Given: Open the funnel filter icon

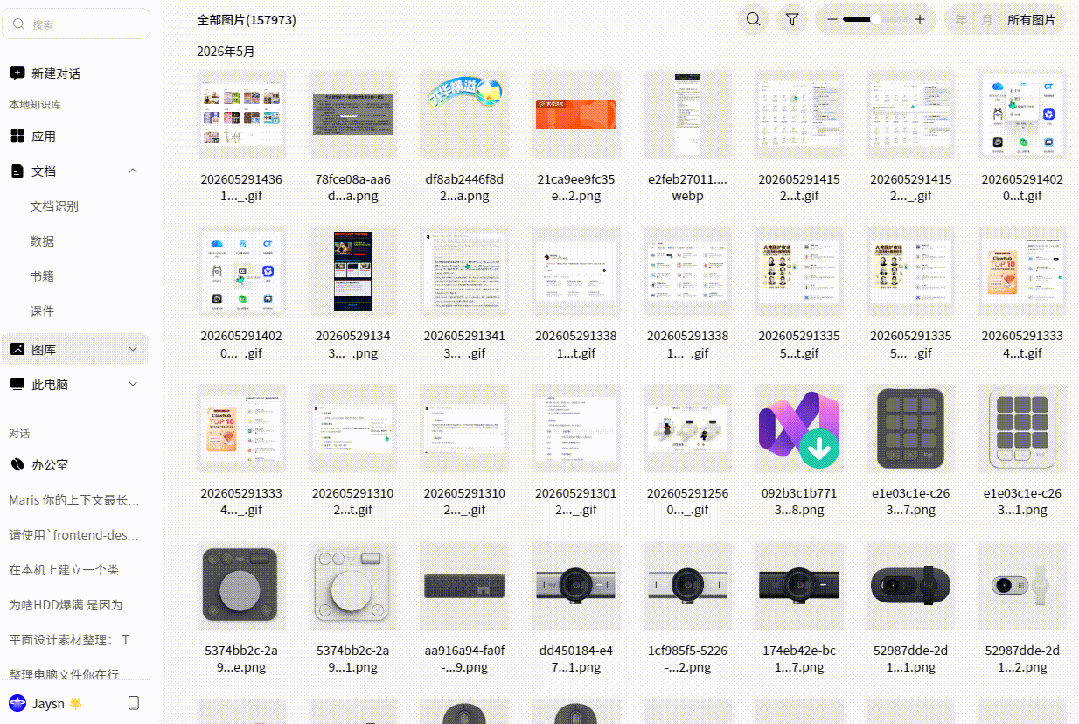Looking at the screenshot, I should pos(792,19).
